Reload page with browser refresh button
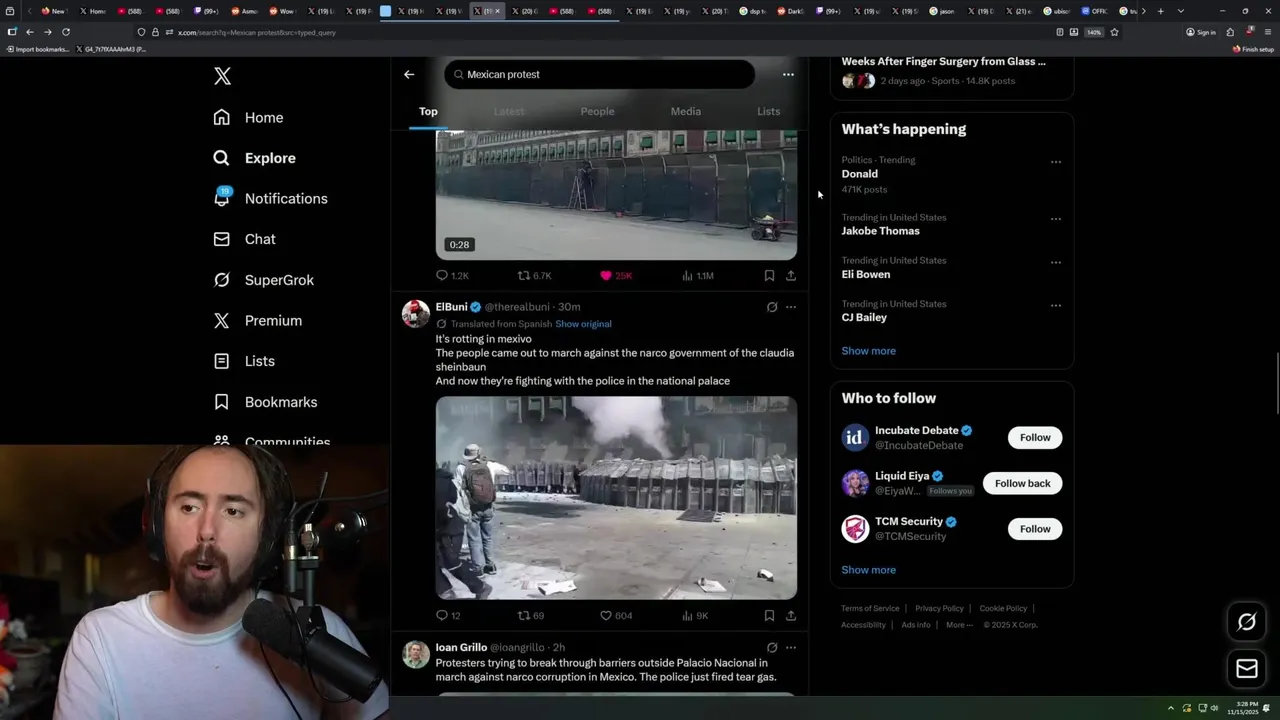Viewport: 1280px width, 720px height. coord(66,32)
